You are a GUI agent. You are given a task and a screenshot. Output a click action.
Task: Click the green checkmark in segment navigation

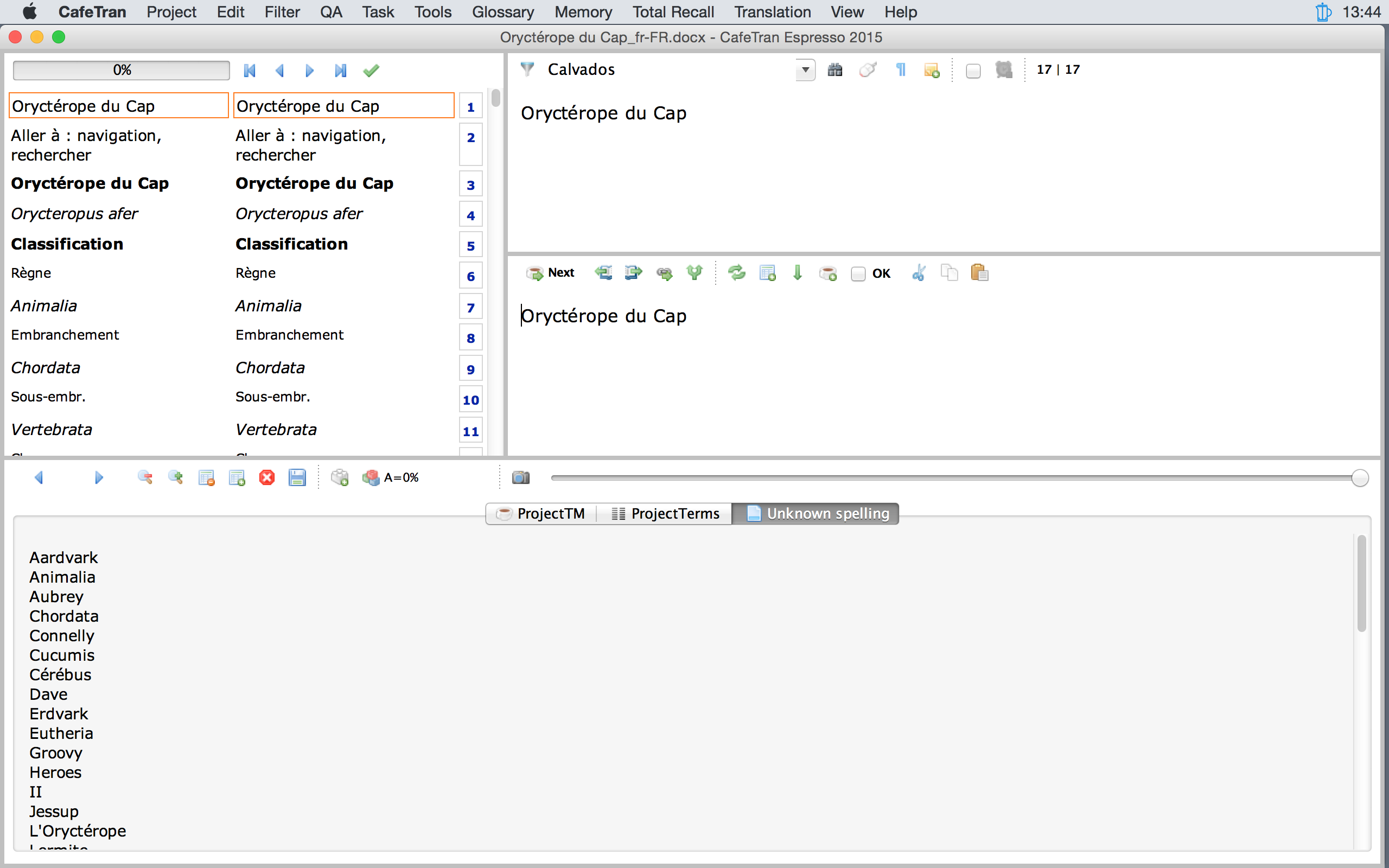(371, 71)
